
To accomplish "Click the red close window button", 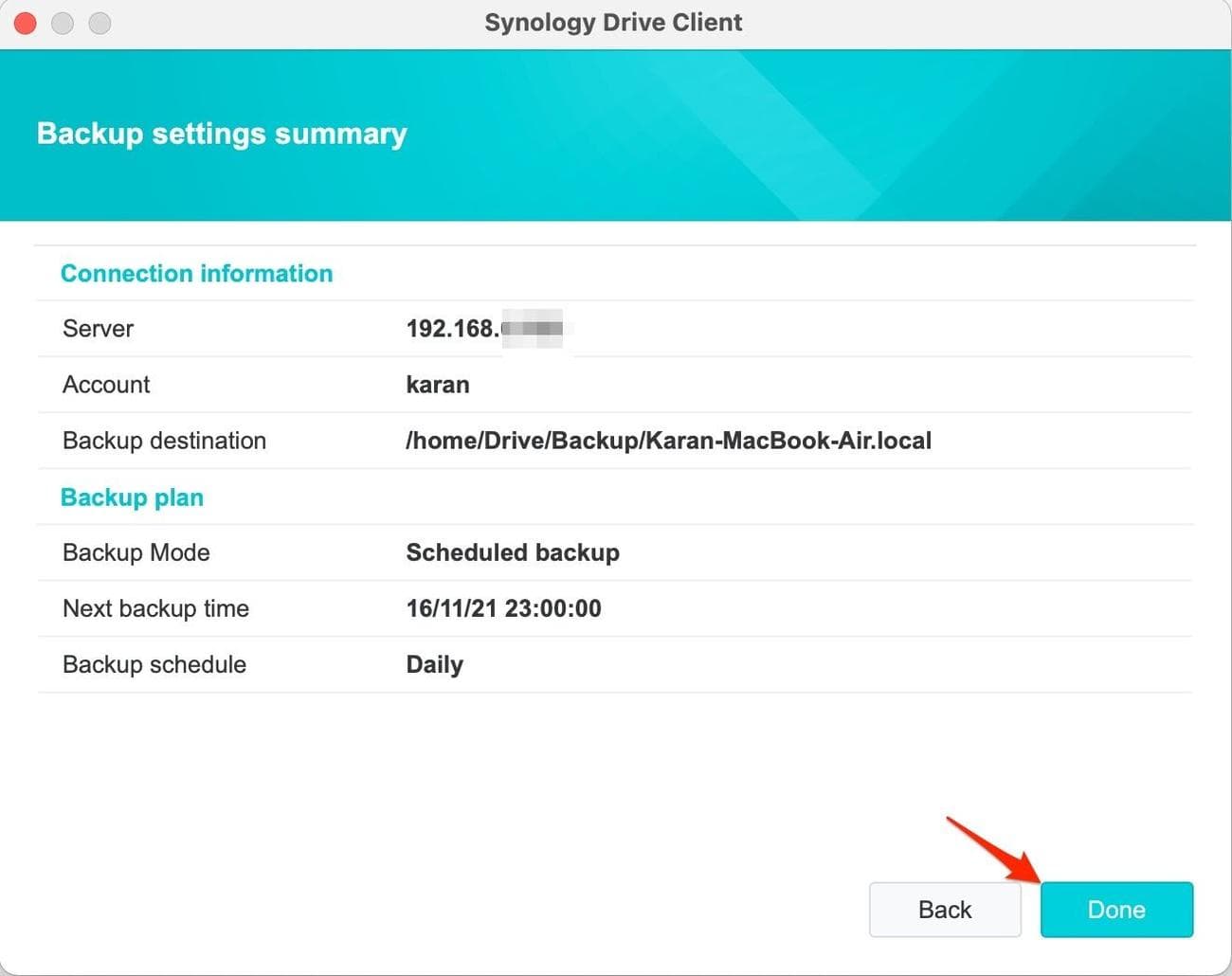I will [25, 23].
